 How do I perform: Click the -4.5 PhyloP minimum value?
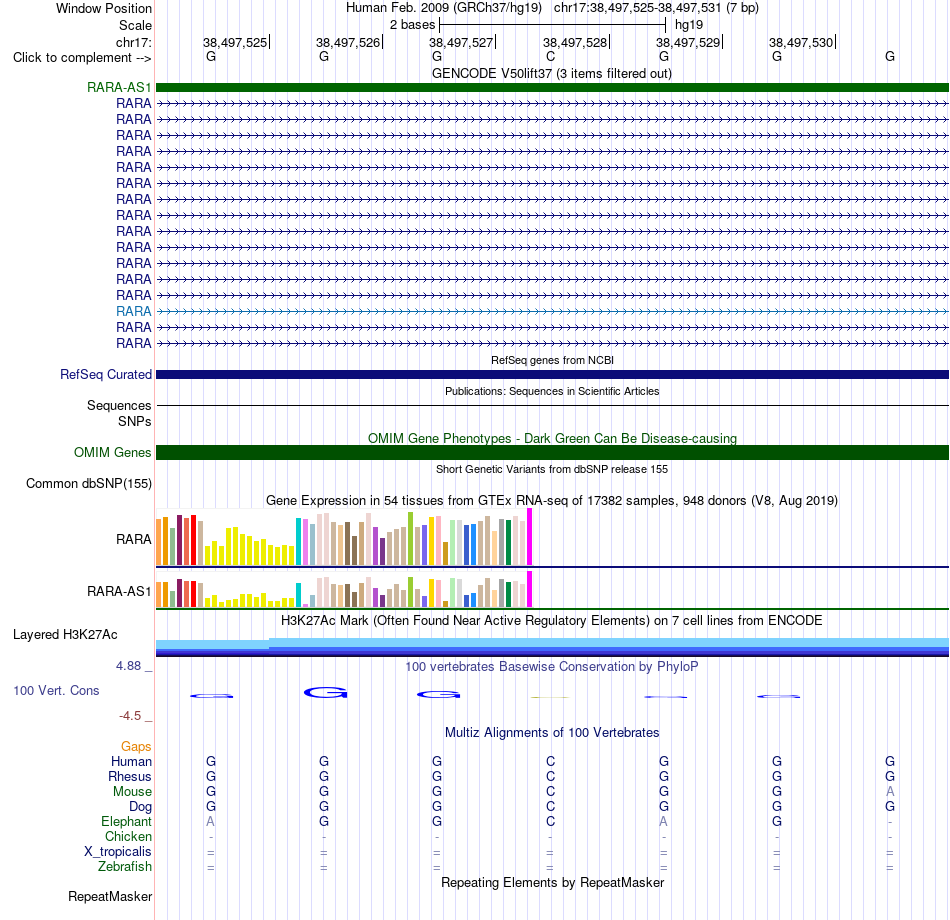click(130, 716)
